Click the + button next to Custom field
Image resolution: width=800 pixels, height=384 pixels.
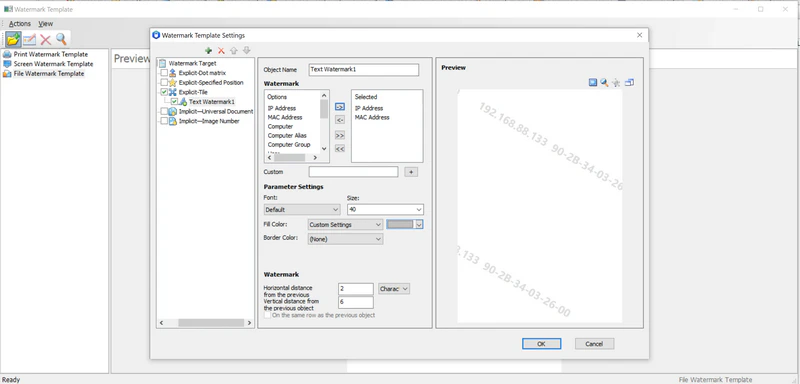tap(411, 172)
